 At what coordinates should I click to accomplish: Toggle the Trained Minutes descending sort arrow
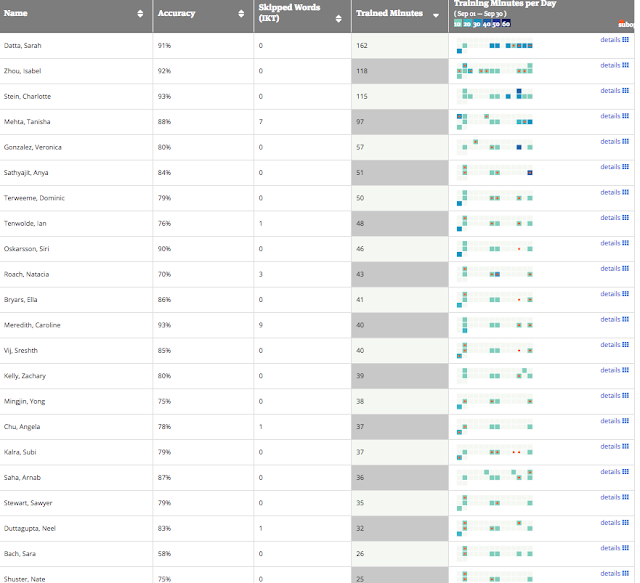436,16
